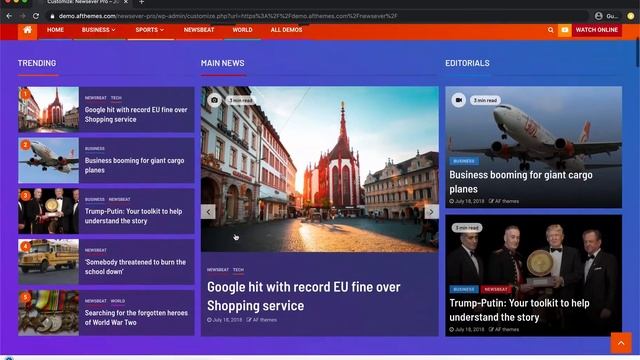Open the All Demos menu item
Screen dimensions: 640x360
[x=286, y=30]
